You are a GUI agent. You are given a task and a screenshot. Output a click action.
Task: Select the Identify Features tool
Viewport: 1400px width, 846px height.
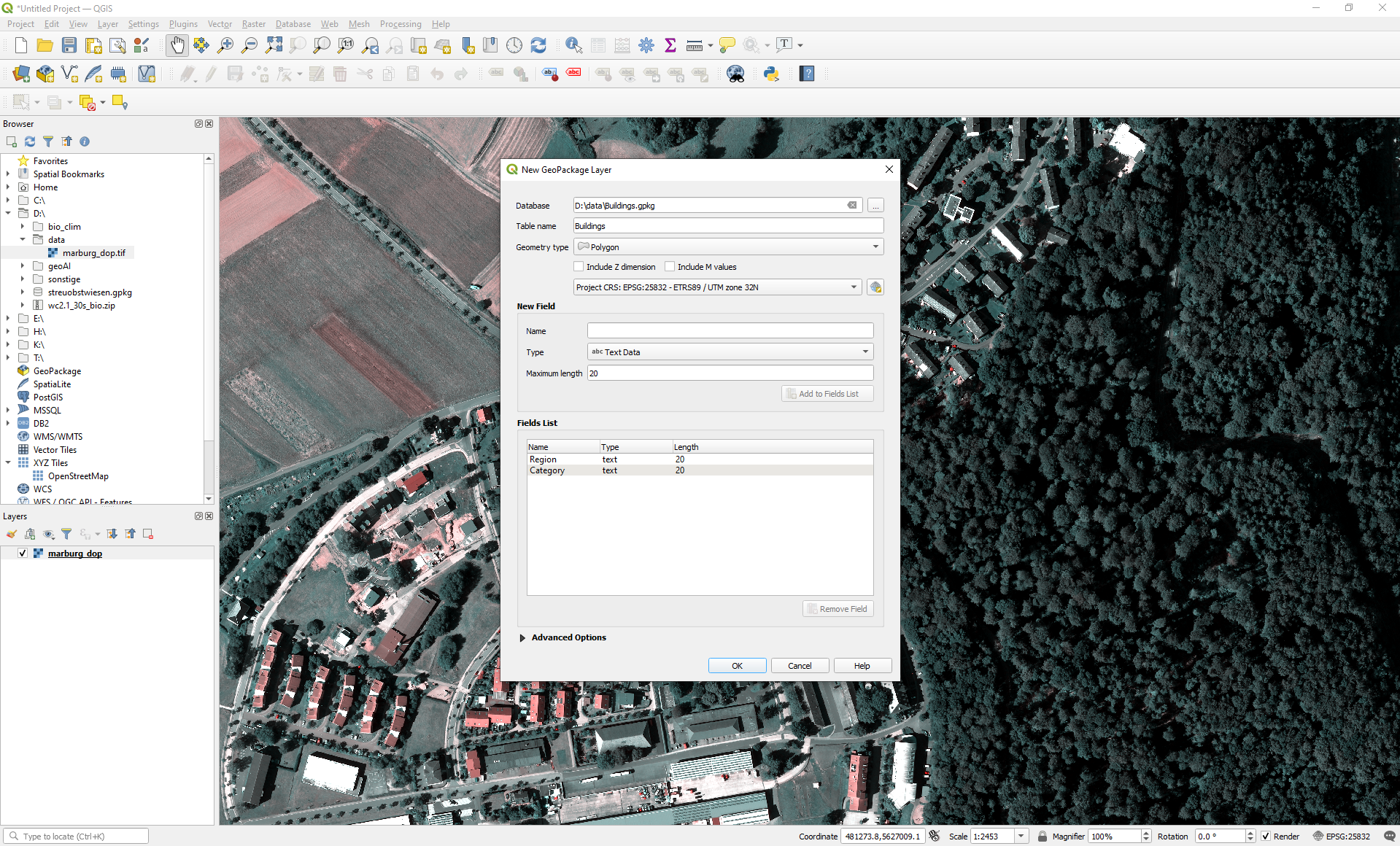pyautogui.click(x=574, y=45)
